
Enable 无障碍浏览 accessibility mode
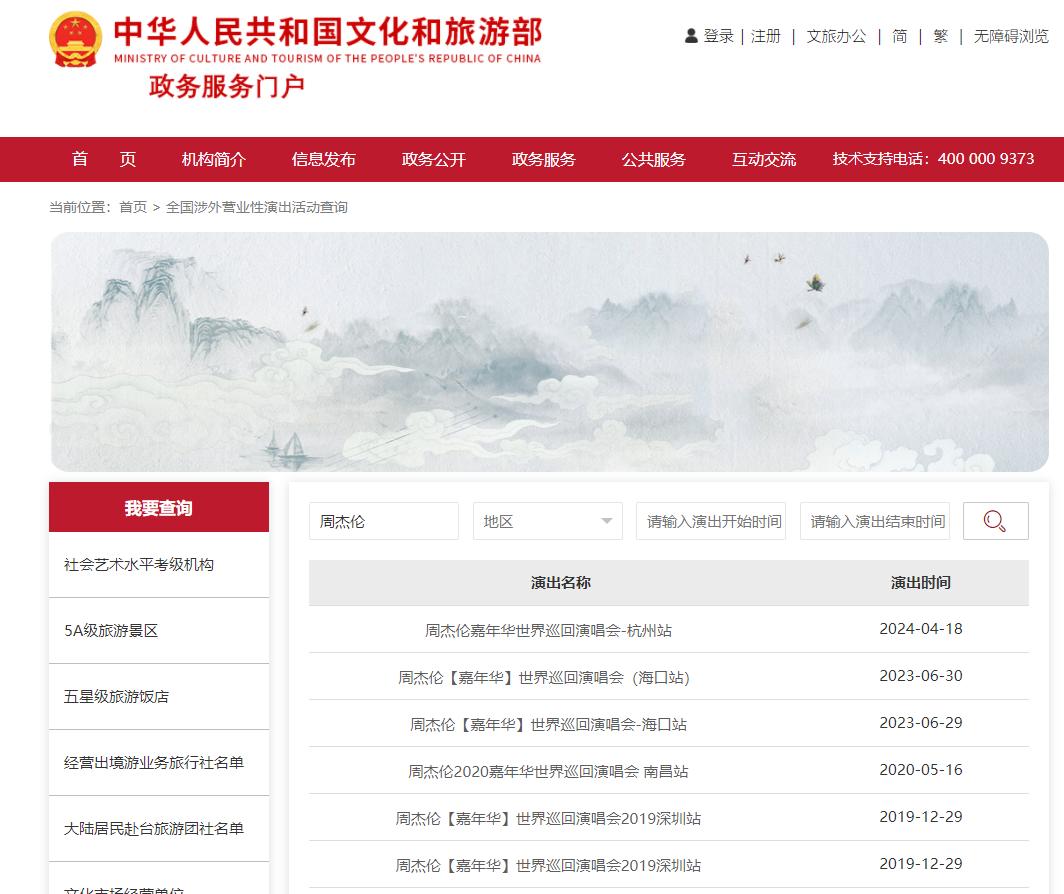tap(1011, 36)
